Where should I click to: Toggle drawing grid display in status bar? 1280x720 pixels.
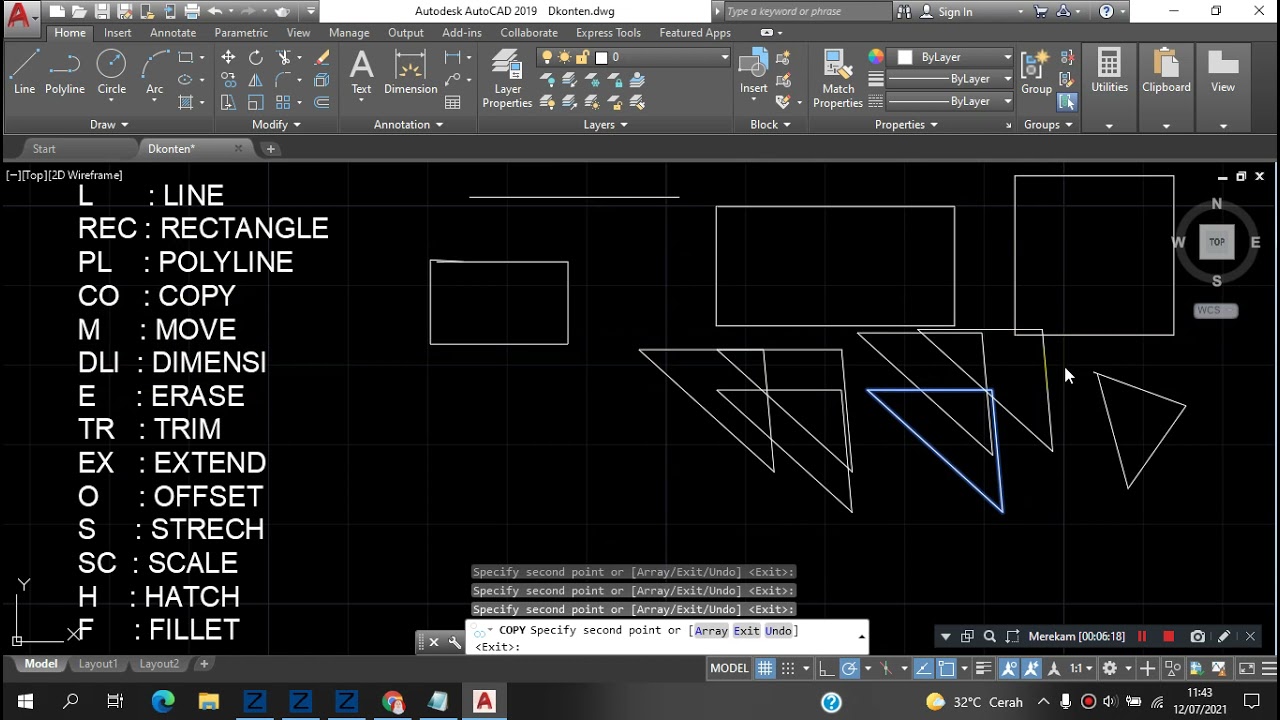(x=765, y=668)
